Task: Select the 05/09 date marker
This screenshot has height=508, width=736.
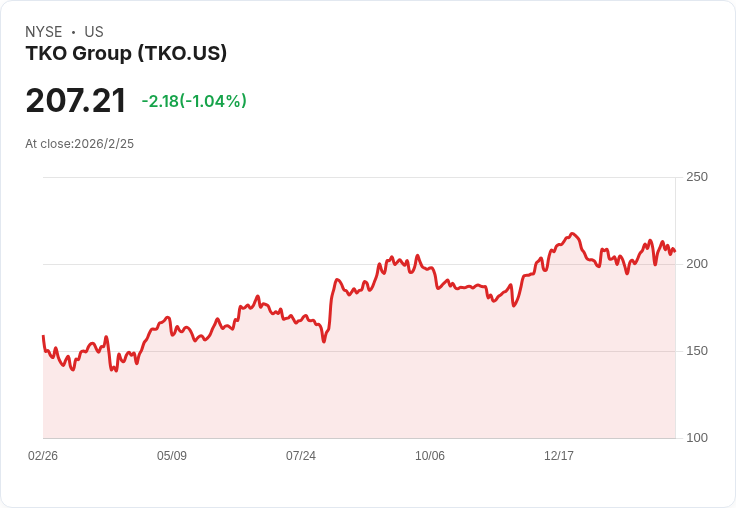Action: pos(172,455)
